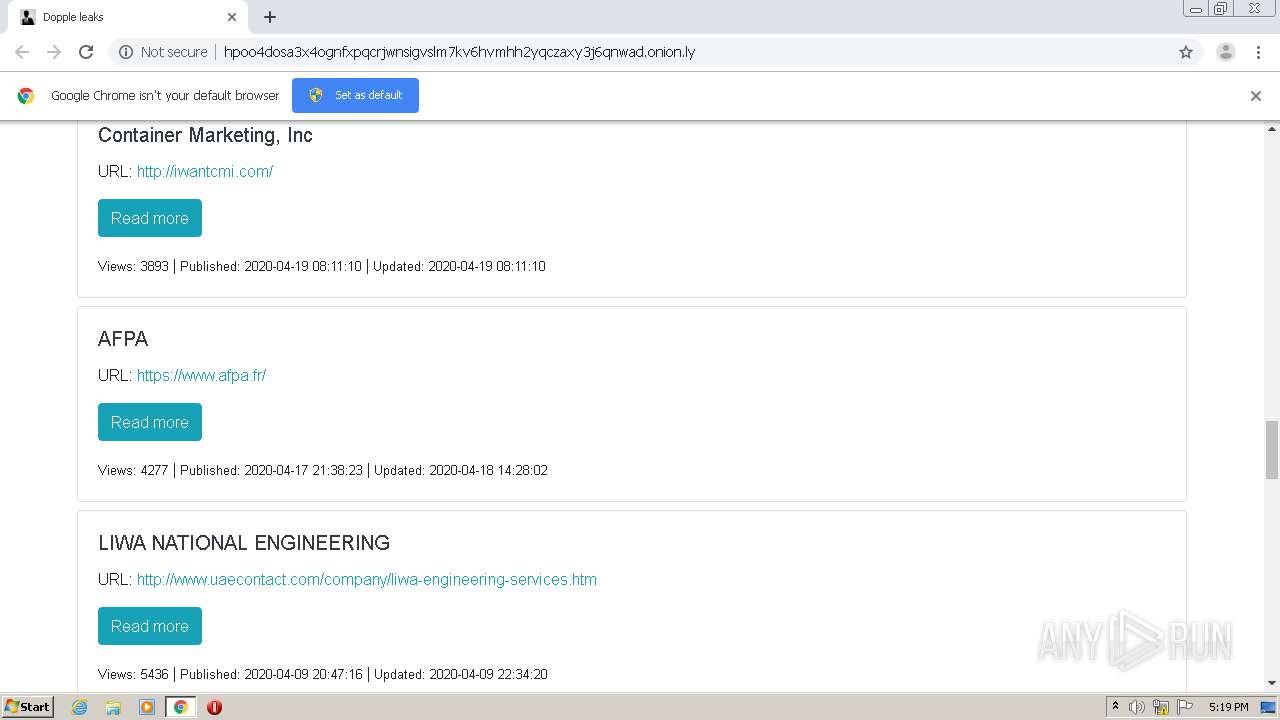
Task: Click the Views: 5436 stats line
Action: coord(323,674)
